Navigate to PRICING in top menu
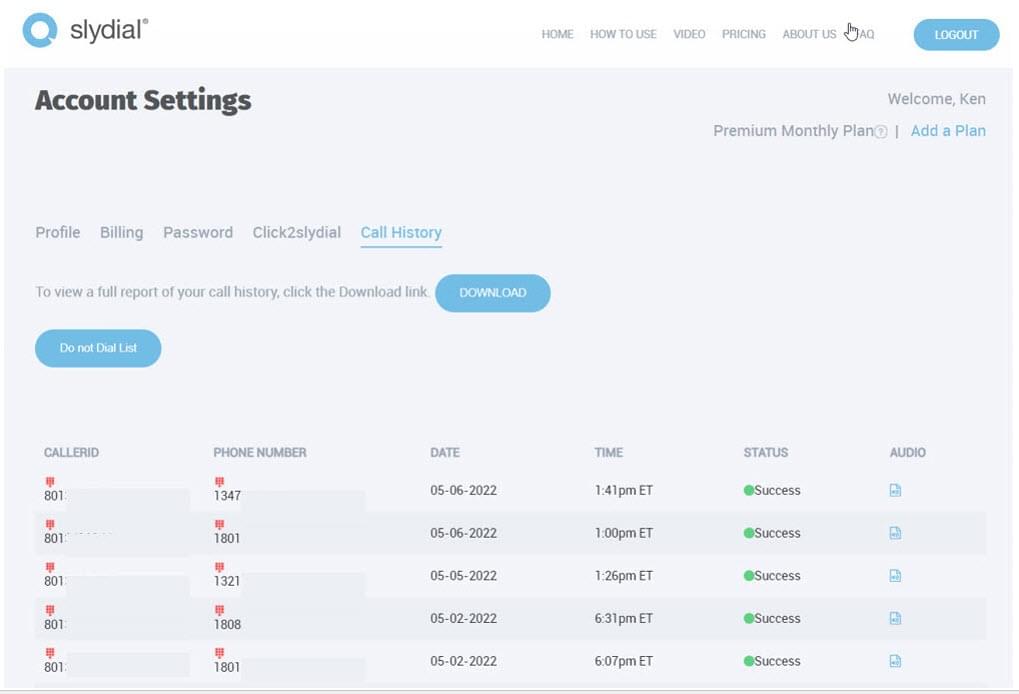Image resolution: width=1019 pixels, height=694 pixels. pos(743,34)
